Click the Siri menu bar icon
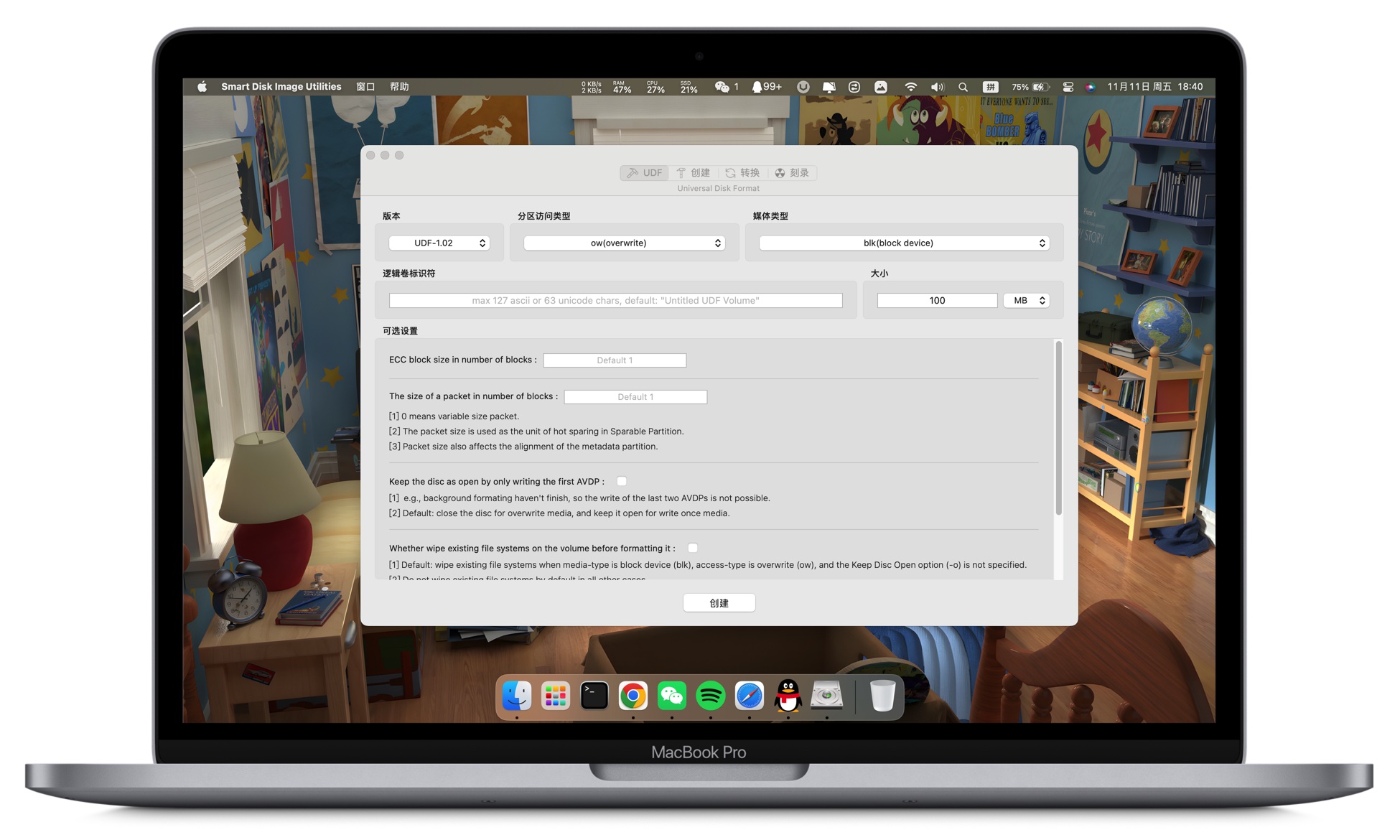This screenshot has width=1400, height=840. click(x=1090, y=87)
